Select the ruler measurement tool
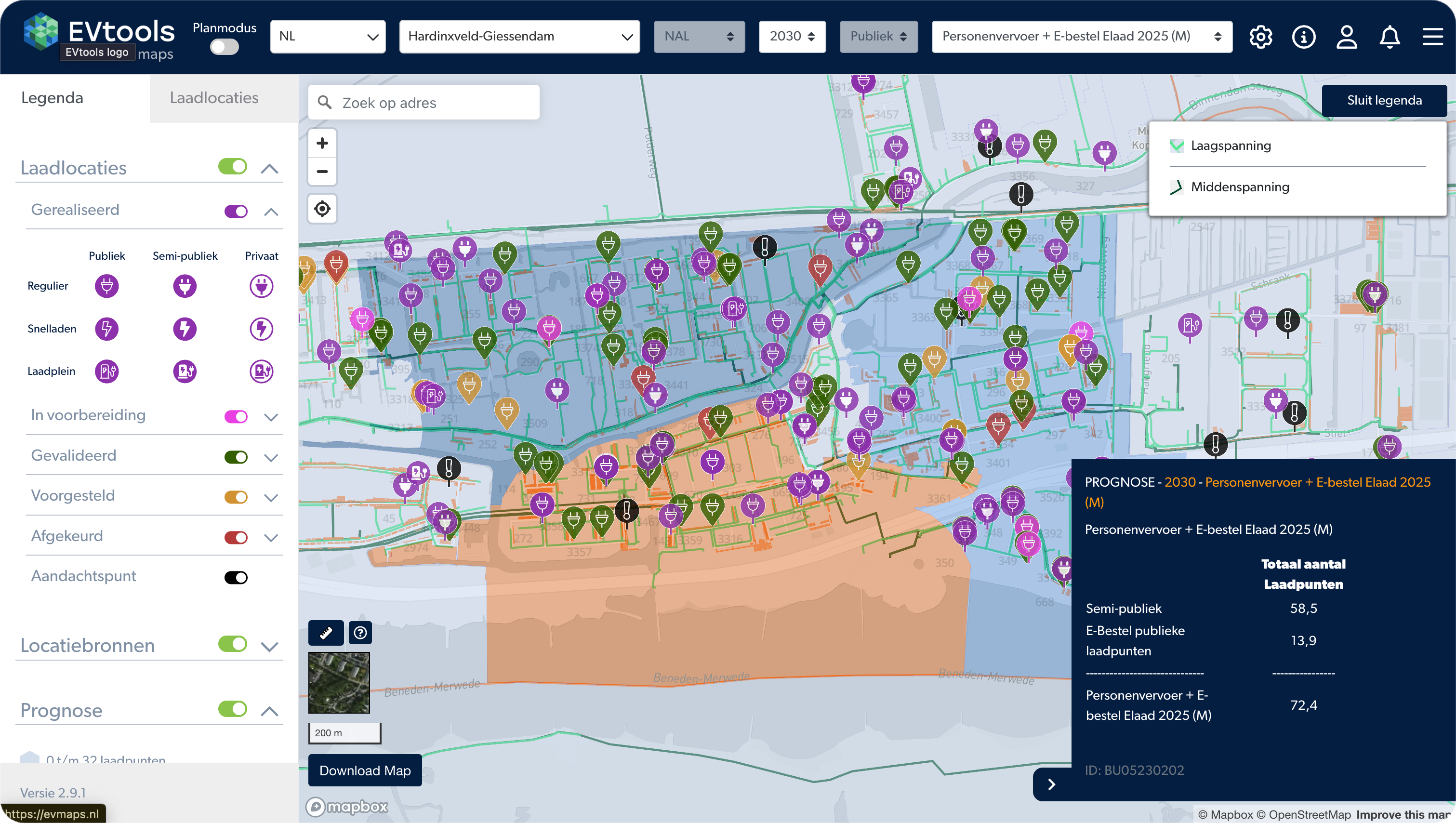Viewport: 1456px width, 823px height. 326,633
